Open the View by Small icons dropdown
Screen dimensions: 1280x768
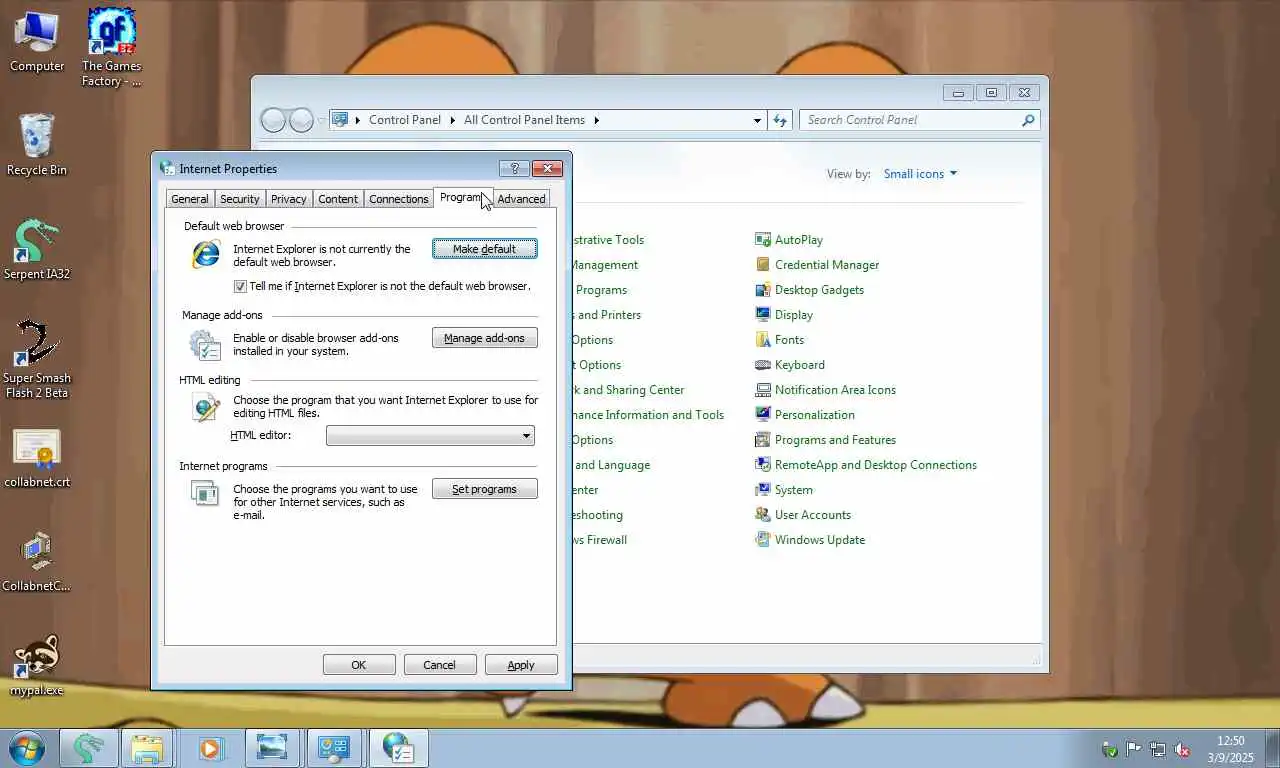coord(920,174)
